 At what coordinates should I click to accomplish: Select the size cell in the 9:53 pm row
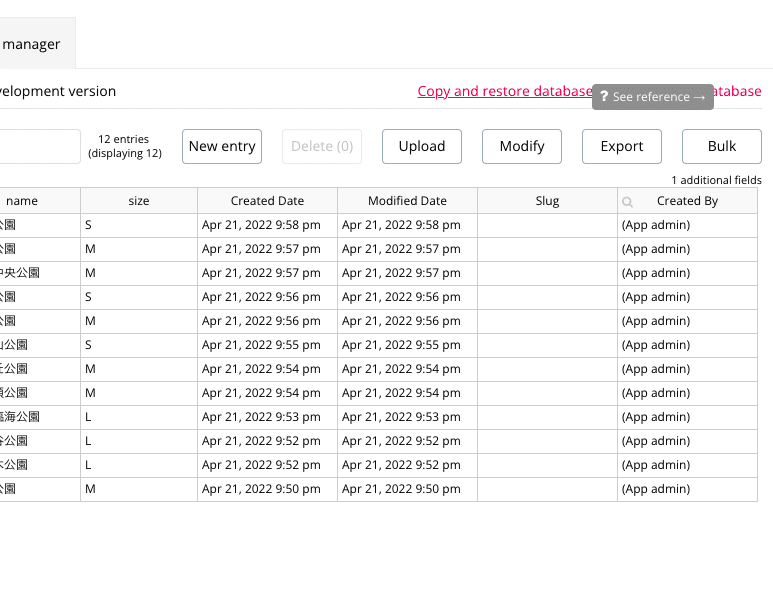point(139,417)
